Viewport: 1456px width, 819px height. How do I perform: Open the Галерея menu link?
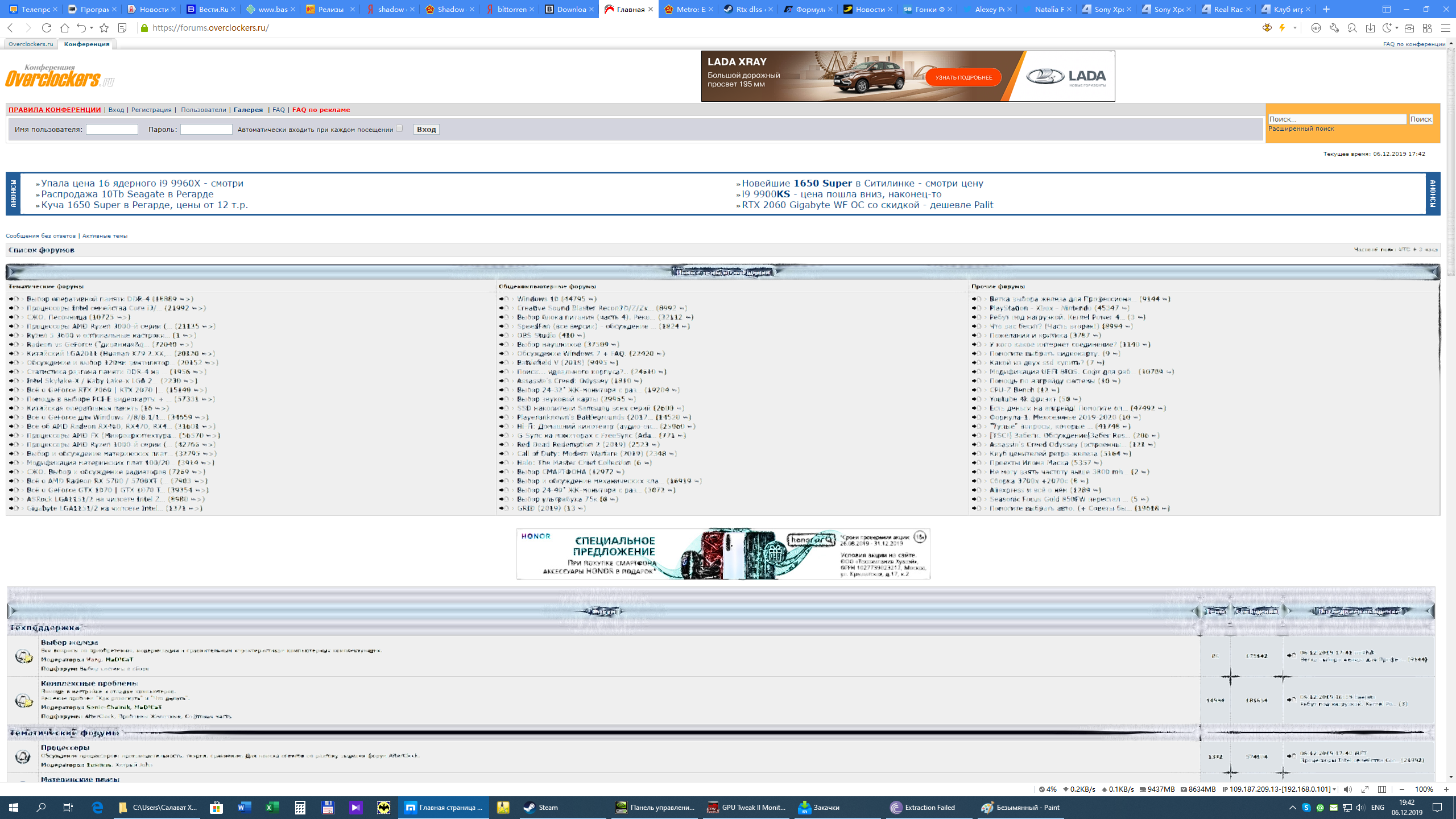pyautogui.click(x=248, y=110)
